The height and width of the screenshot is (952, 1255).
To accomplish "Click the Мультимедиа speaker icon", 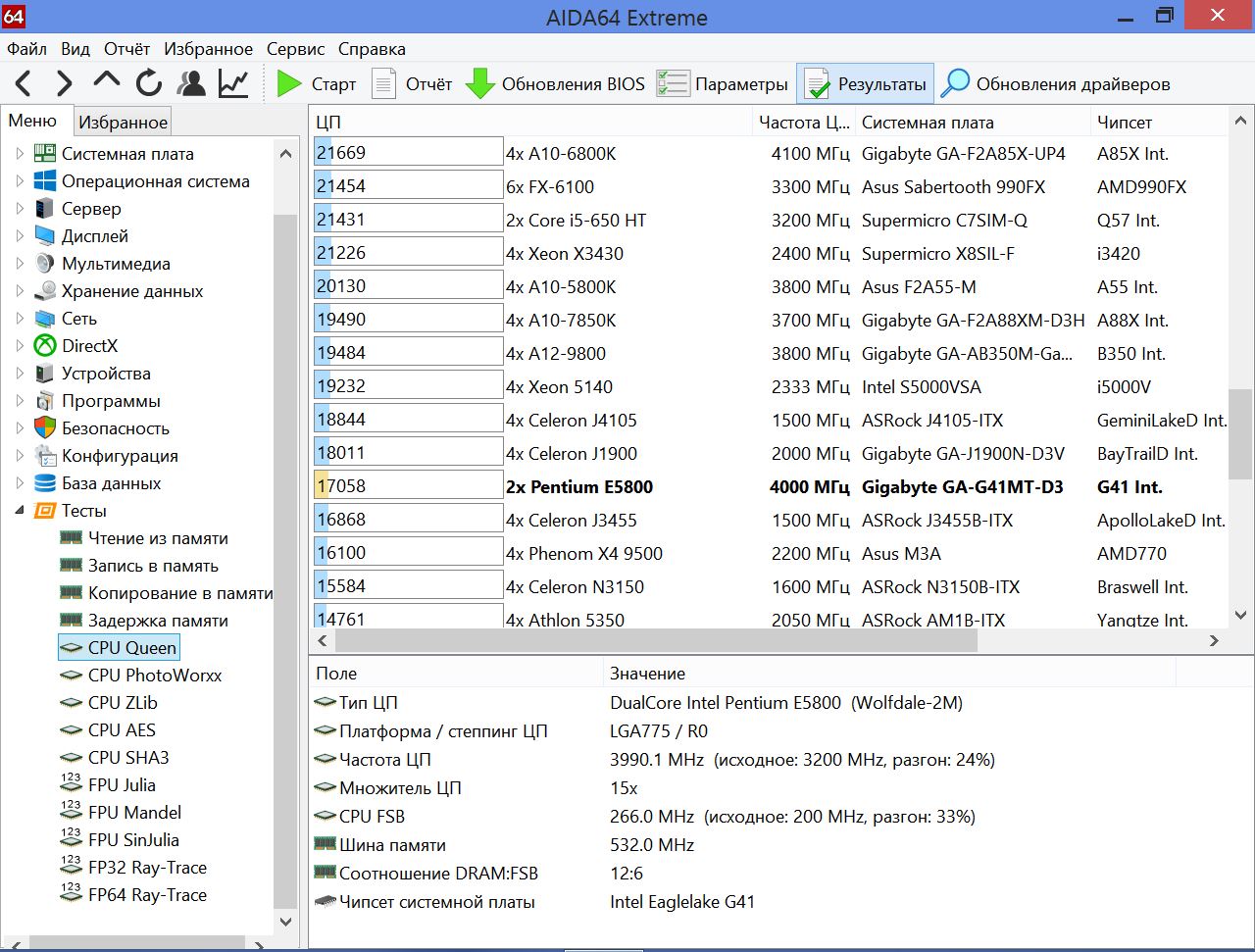I will coord(45,264).
